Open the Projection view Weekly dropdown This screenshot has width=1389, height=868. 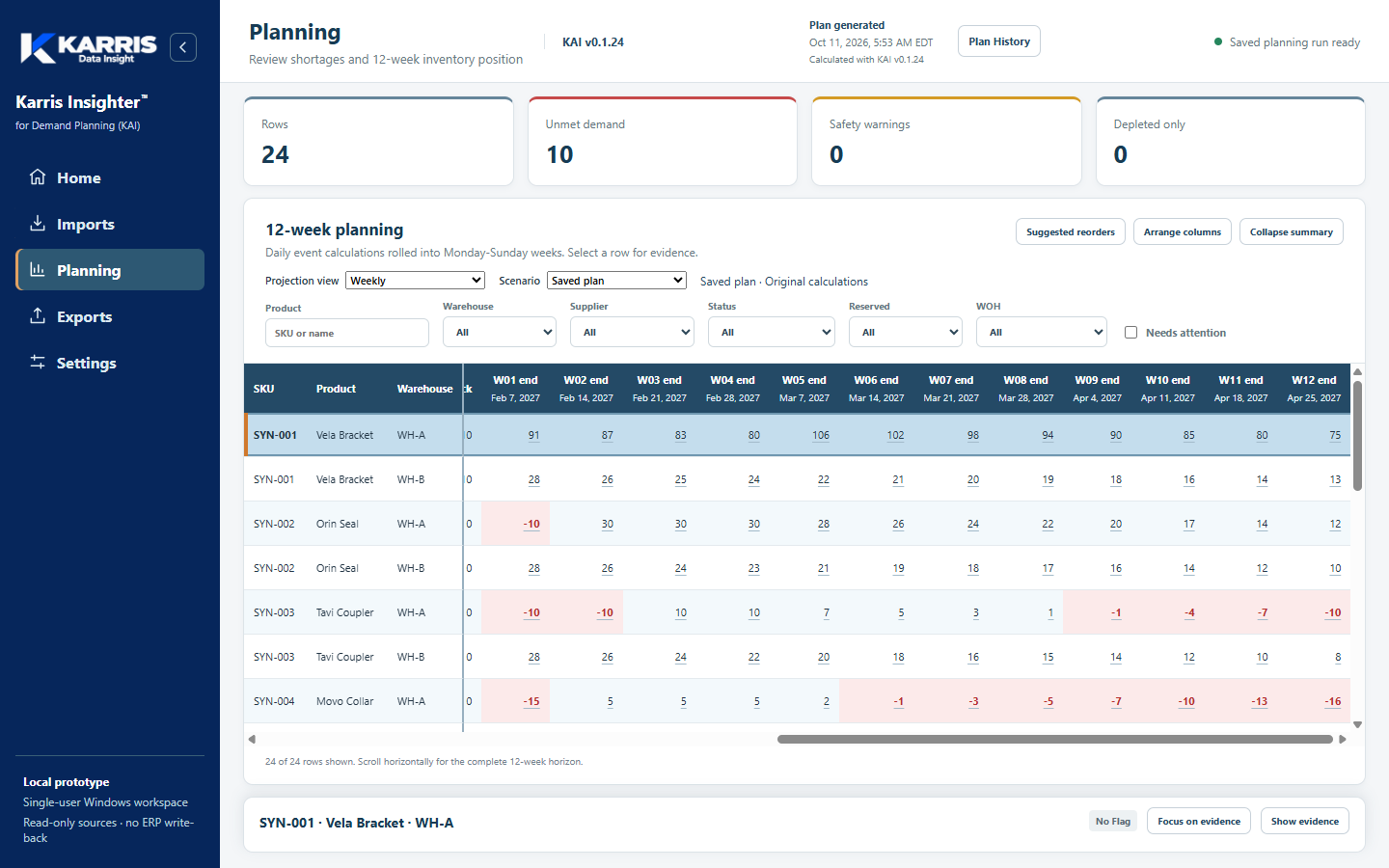(415, 281)
